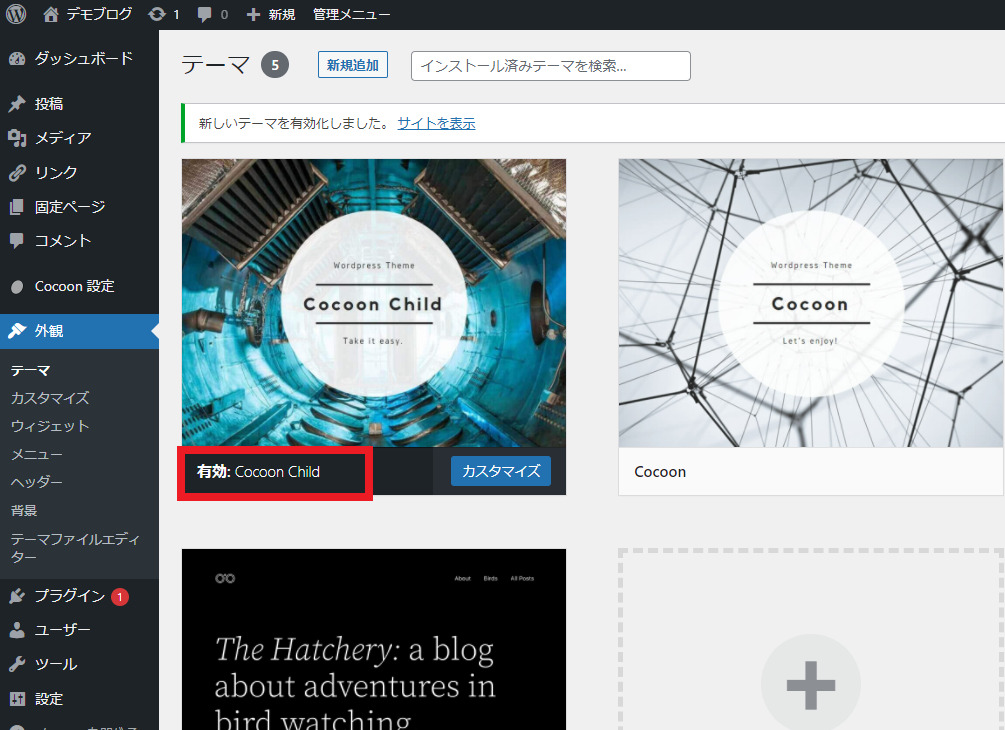This screenshot has width=1005, height=730.
Task: Select カスタマイズ in the 外観 submenu
Action: click(x=50, y=398)
